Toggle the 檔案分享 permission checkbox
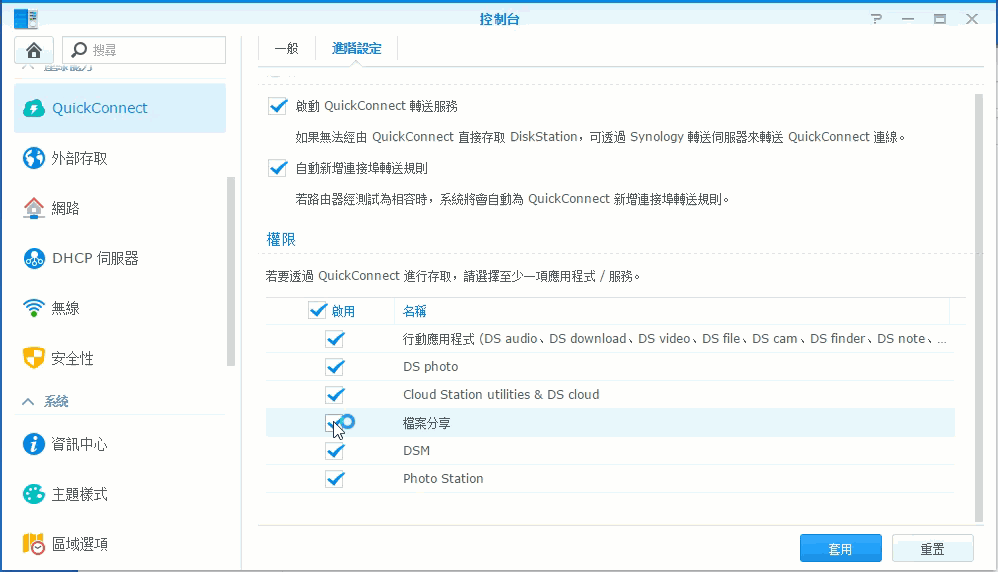The width and height of the screenshot is (998, 572). click(x=335, y=423)
